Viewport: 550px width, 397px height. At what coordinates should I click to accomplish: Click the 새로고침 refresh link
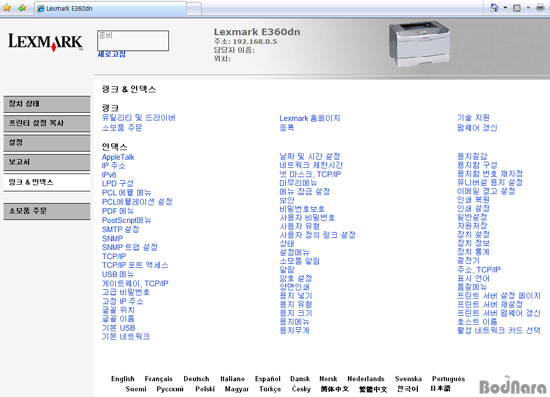(x=112, y=54)
